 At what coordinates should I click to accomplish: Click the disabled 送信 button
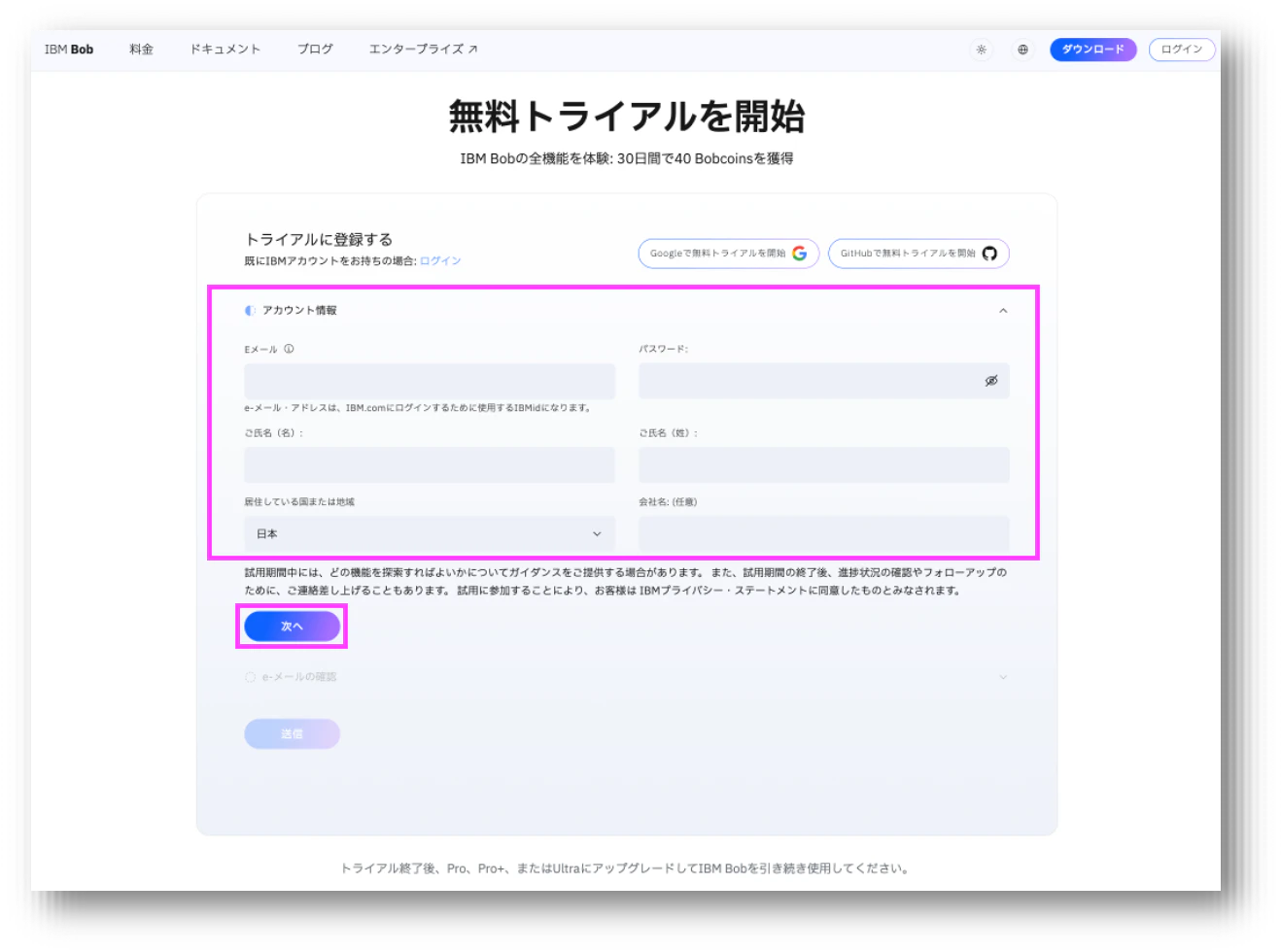(292, 733)
